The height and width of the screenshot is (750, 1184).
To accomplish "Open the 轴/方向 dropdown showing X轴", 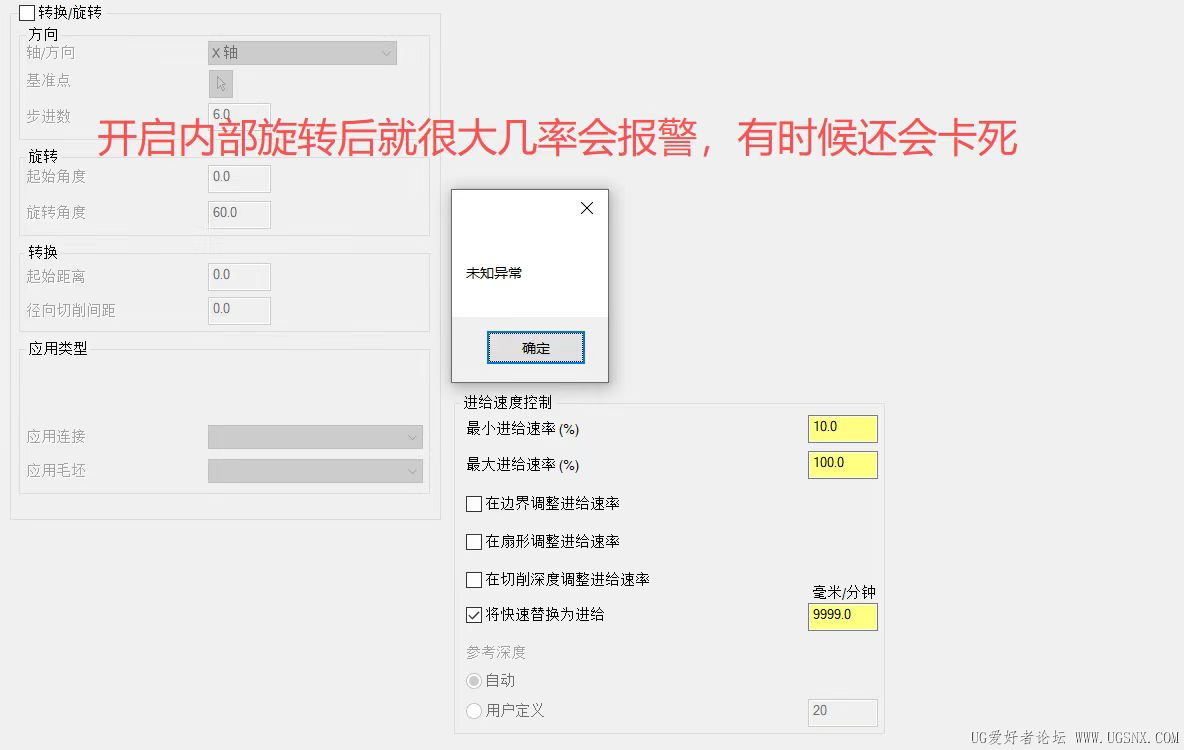I will (x=302, y=52).
